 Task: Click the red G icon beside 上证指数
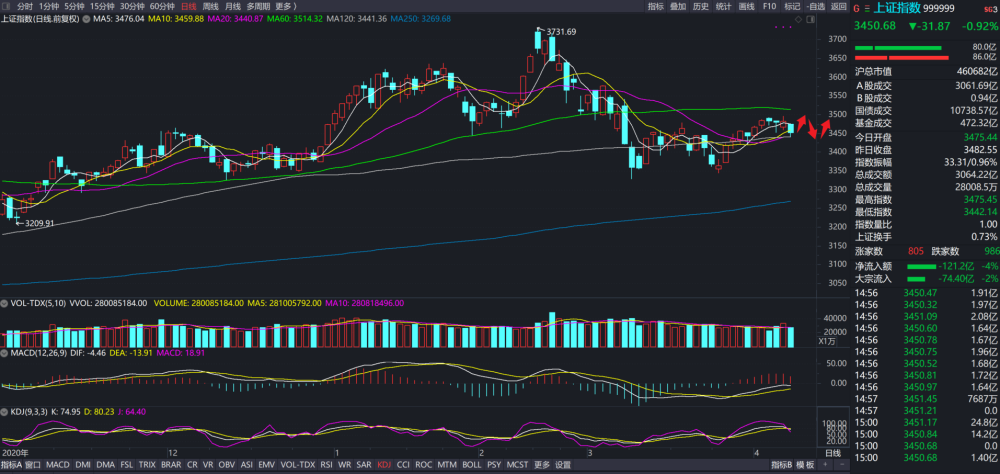click(x=858, y=8)
